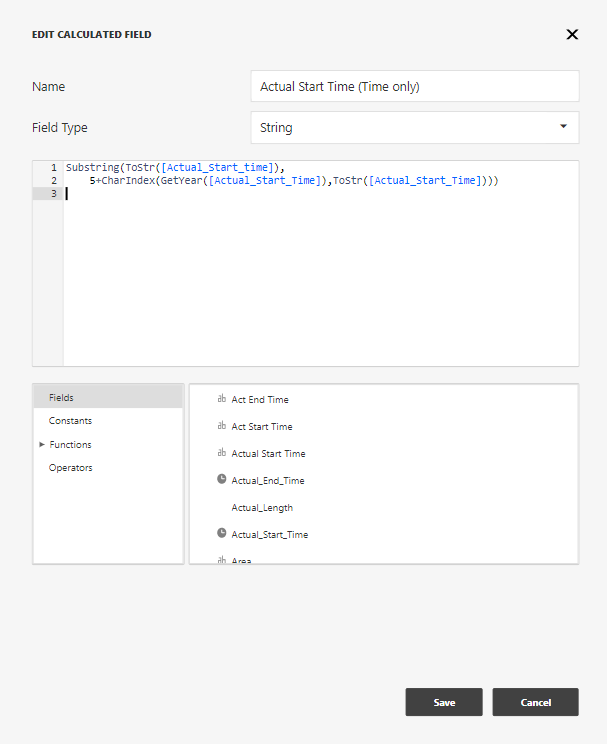The height and width of the screenshot is (744, 607).
Task: Open the Field Type dropdown
Action: tap(415, 127)
